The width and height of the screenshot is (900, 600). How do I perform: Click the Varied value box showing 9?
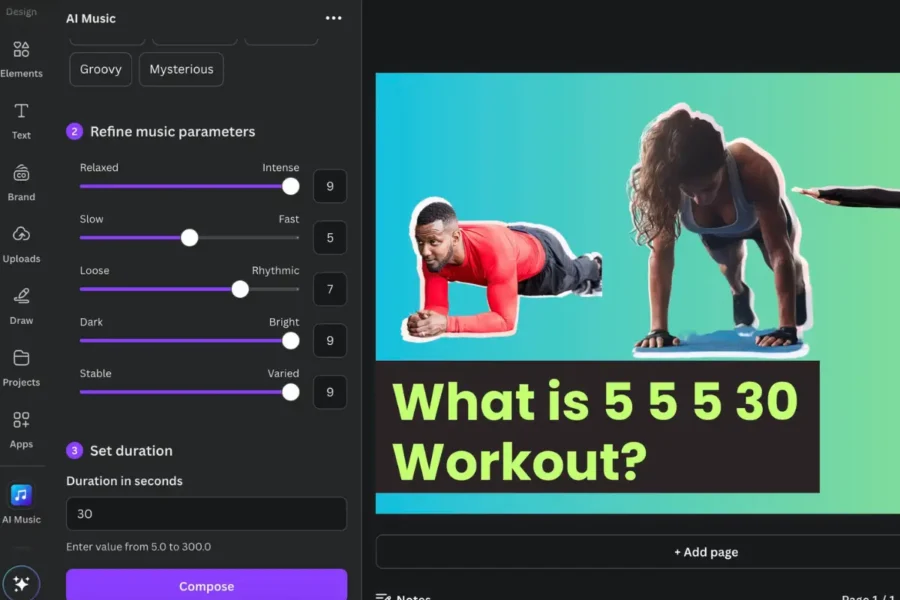point(330,392)
